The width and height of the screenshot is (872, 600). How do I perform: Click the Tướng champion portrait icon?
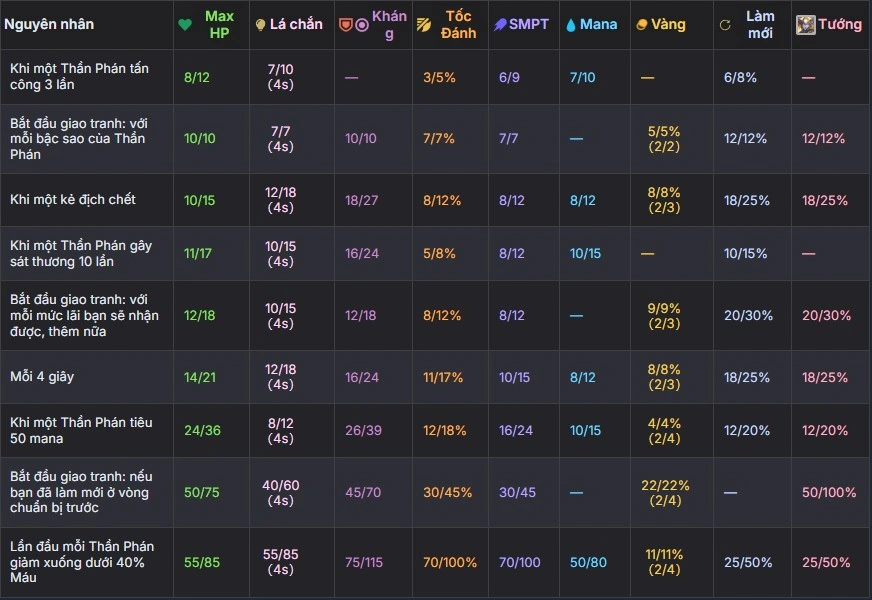point(805,24)
